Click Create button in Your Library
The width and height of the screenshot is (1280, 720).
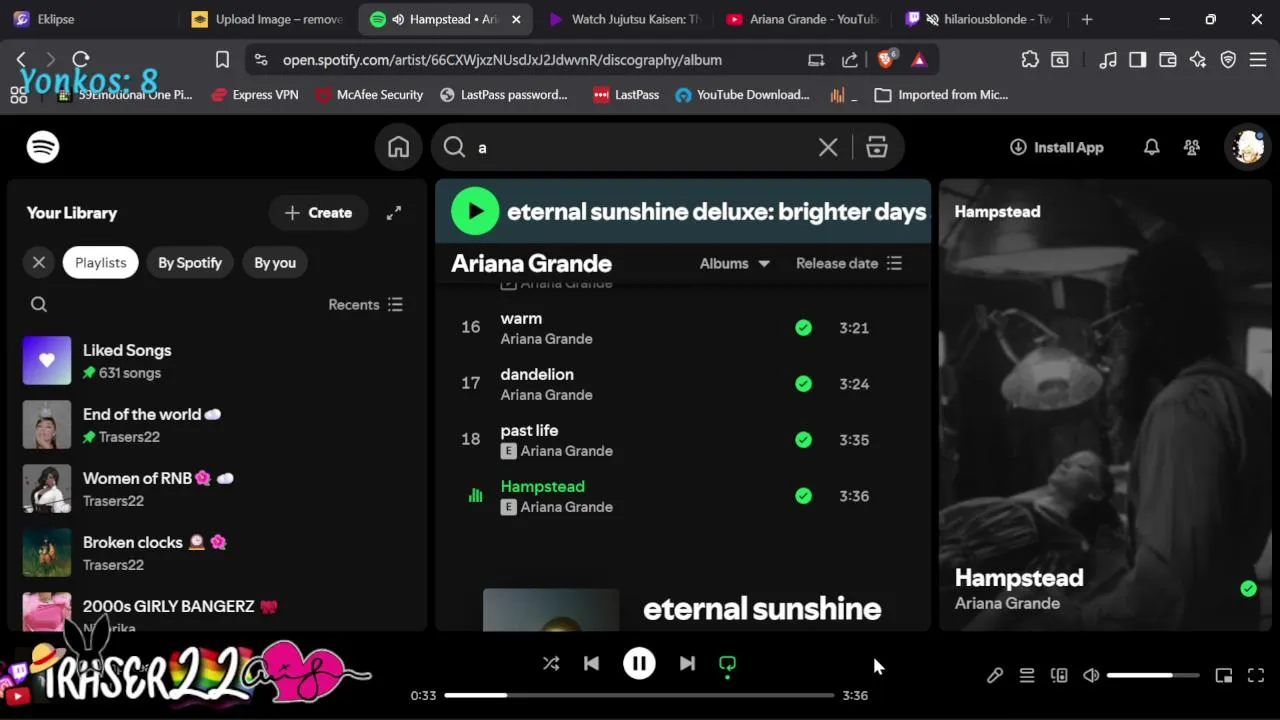[318, 213]
